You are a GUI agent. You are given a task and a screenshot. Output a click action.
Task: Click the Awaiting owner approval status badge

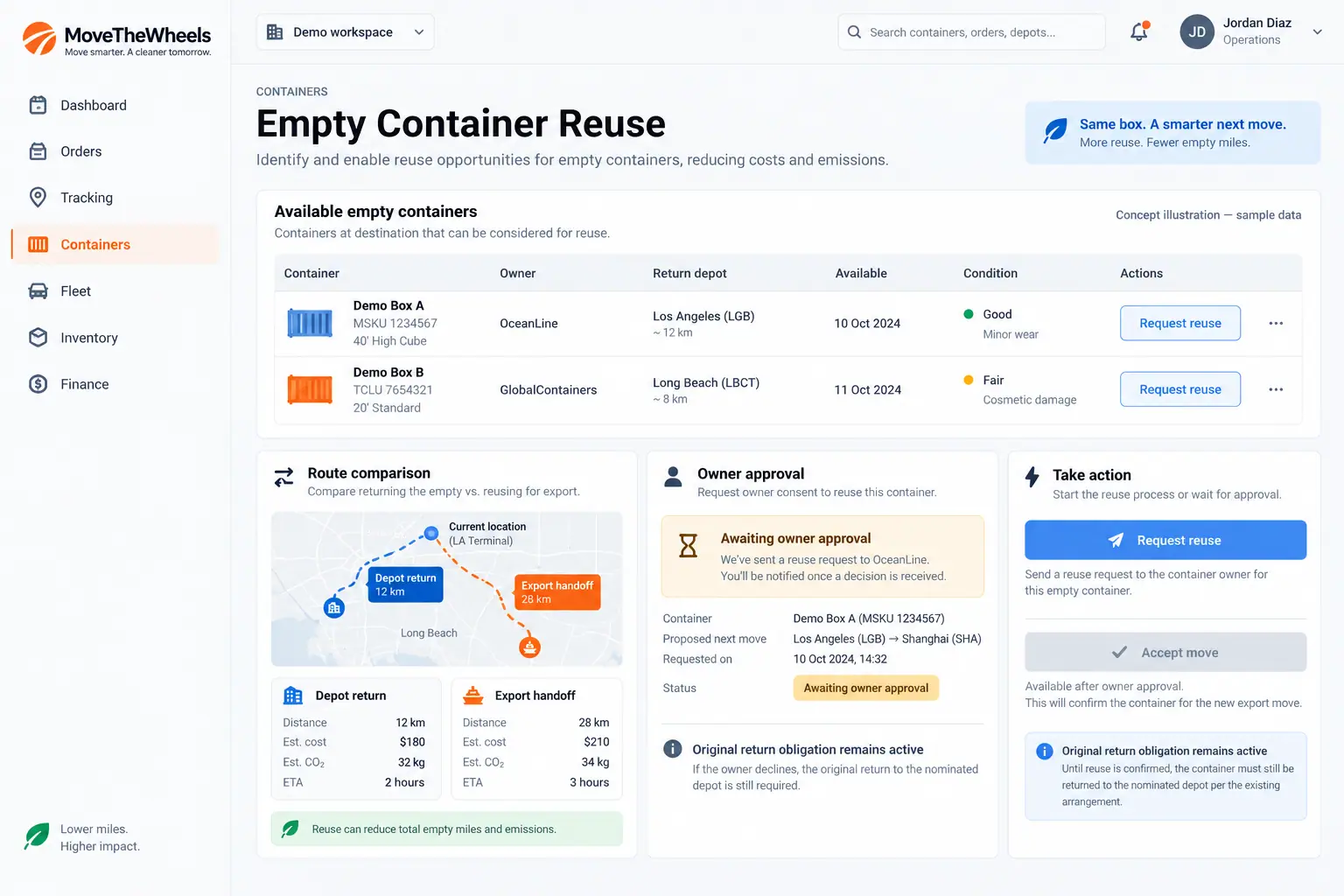click(866, 688)
